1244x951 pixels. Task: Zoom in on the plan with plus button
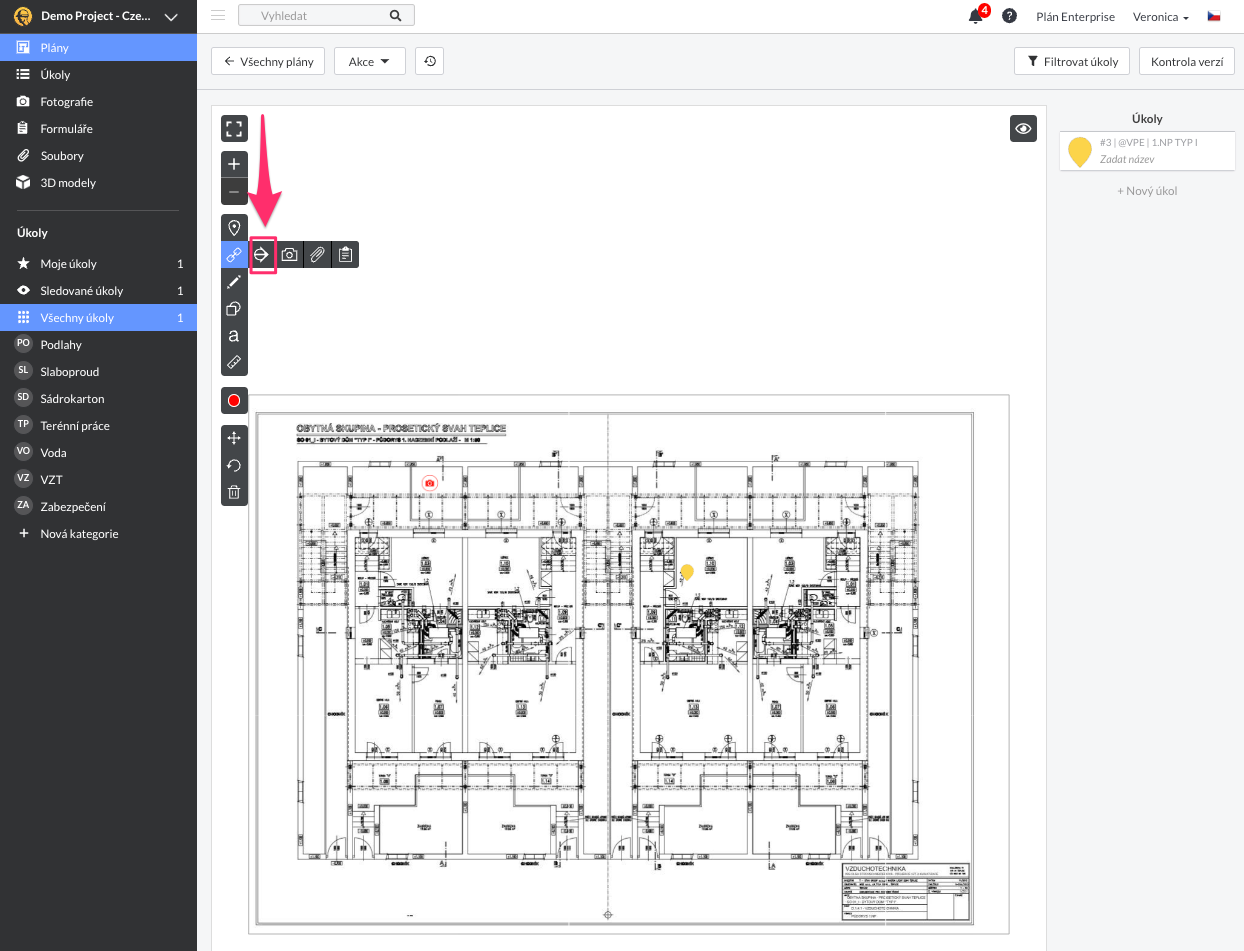click(x=234, y=164)
